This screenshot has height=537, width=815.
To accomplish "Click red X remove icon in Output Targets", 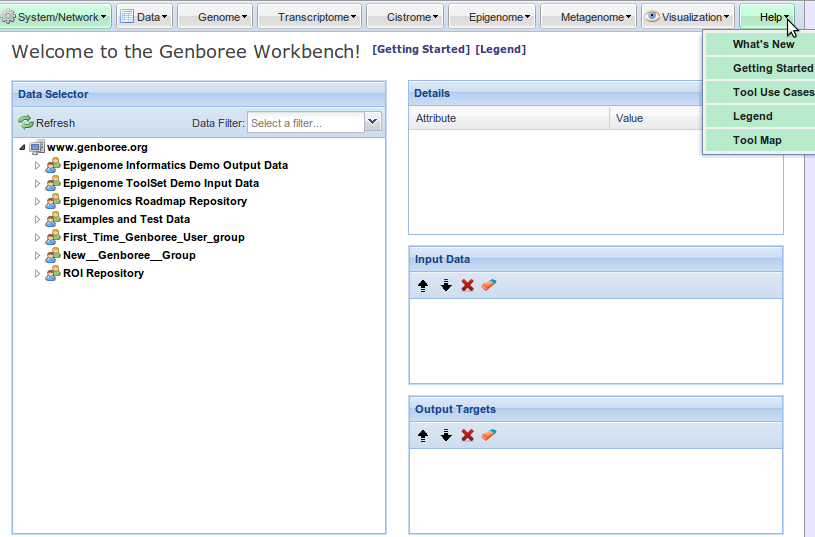I will [467, 436].
